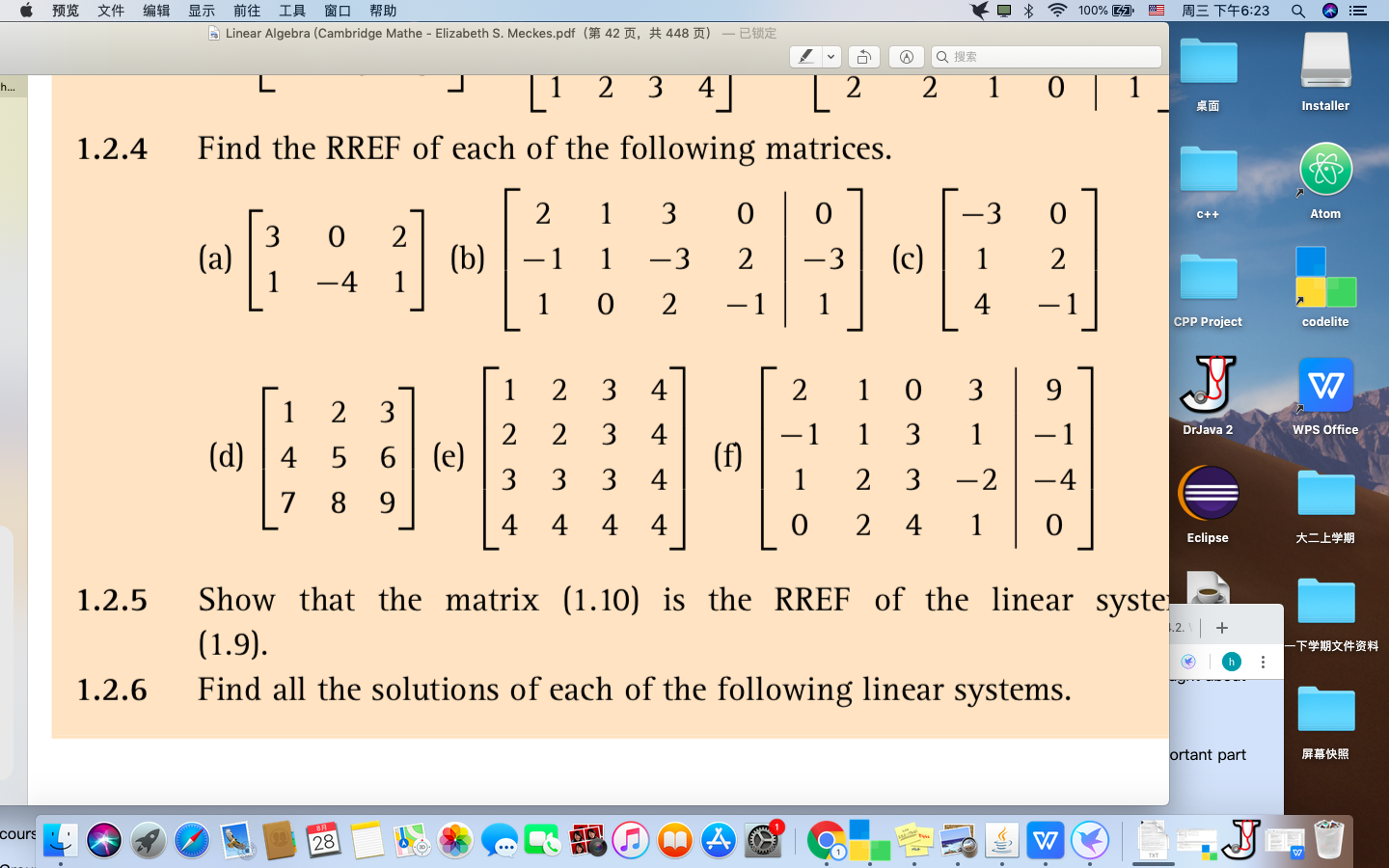Open the 预览 app menu
The width and height of the screenshot is (1389, 868).
click(x=66, y=11)
